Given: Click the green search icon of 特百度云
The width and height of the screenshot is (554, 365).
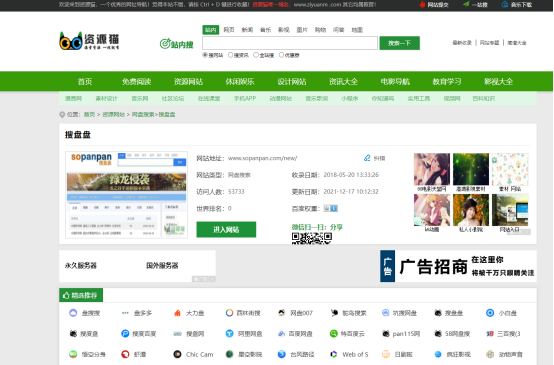Looking at the screenshot, I should pyautogui.click(x=334, y=333).
